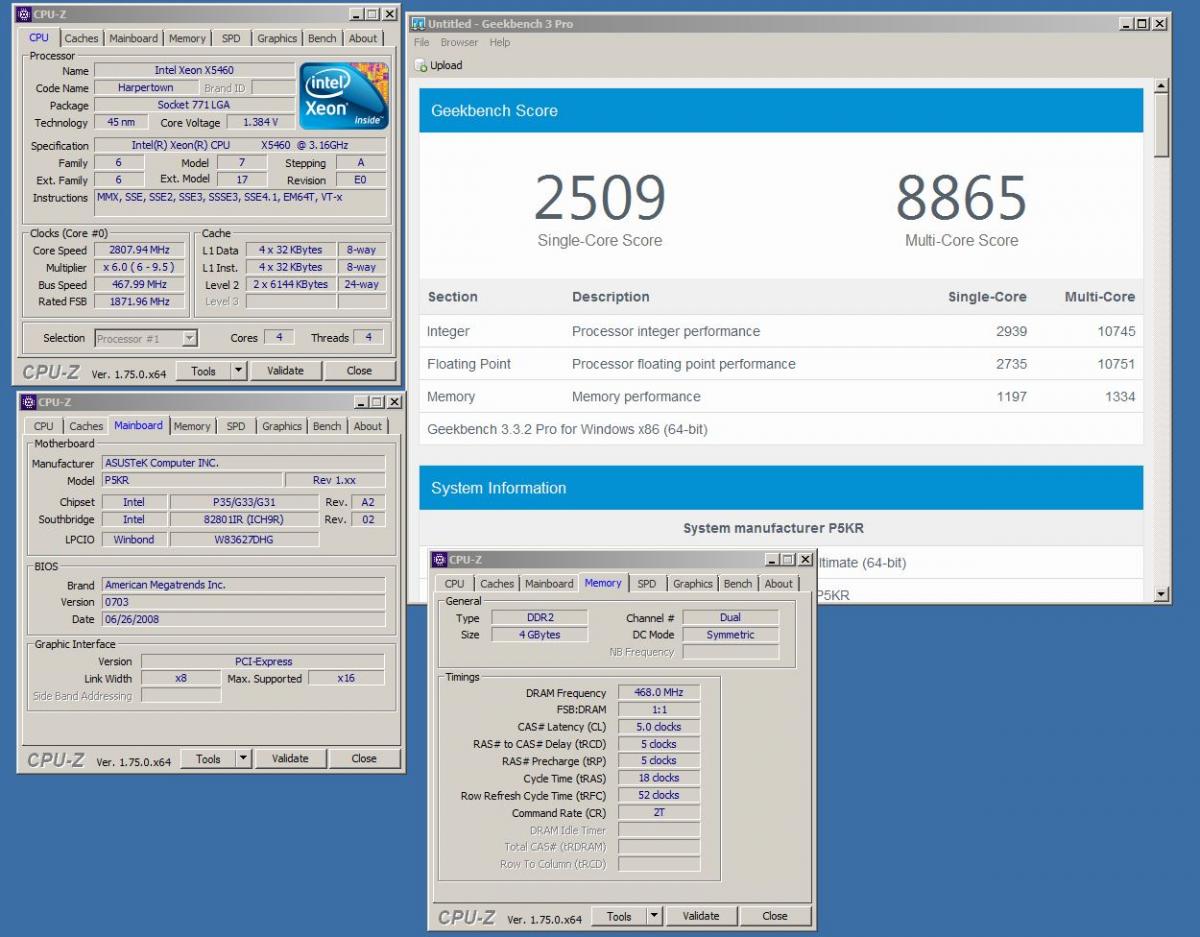Image resolution: width=1200 pixels, height=937 pixels.
Task: Click the Memory Type field DDR2
Action: 539,618
